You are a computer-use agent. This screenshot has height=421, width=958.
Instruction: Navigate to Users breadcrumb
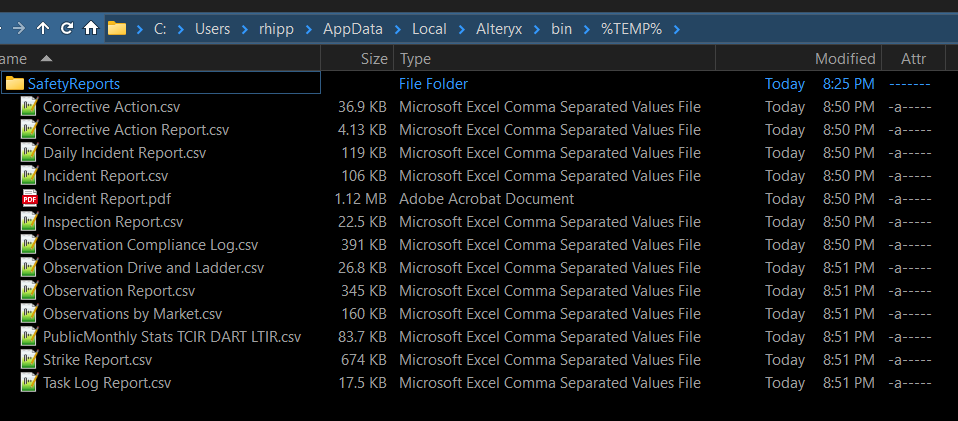coord(213,29)
